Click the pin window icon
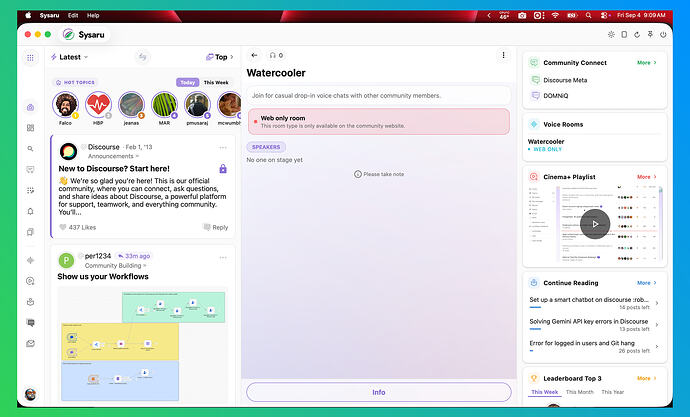This screenshot has height=417, width=690. (650, 34)
